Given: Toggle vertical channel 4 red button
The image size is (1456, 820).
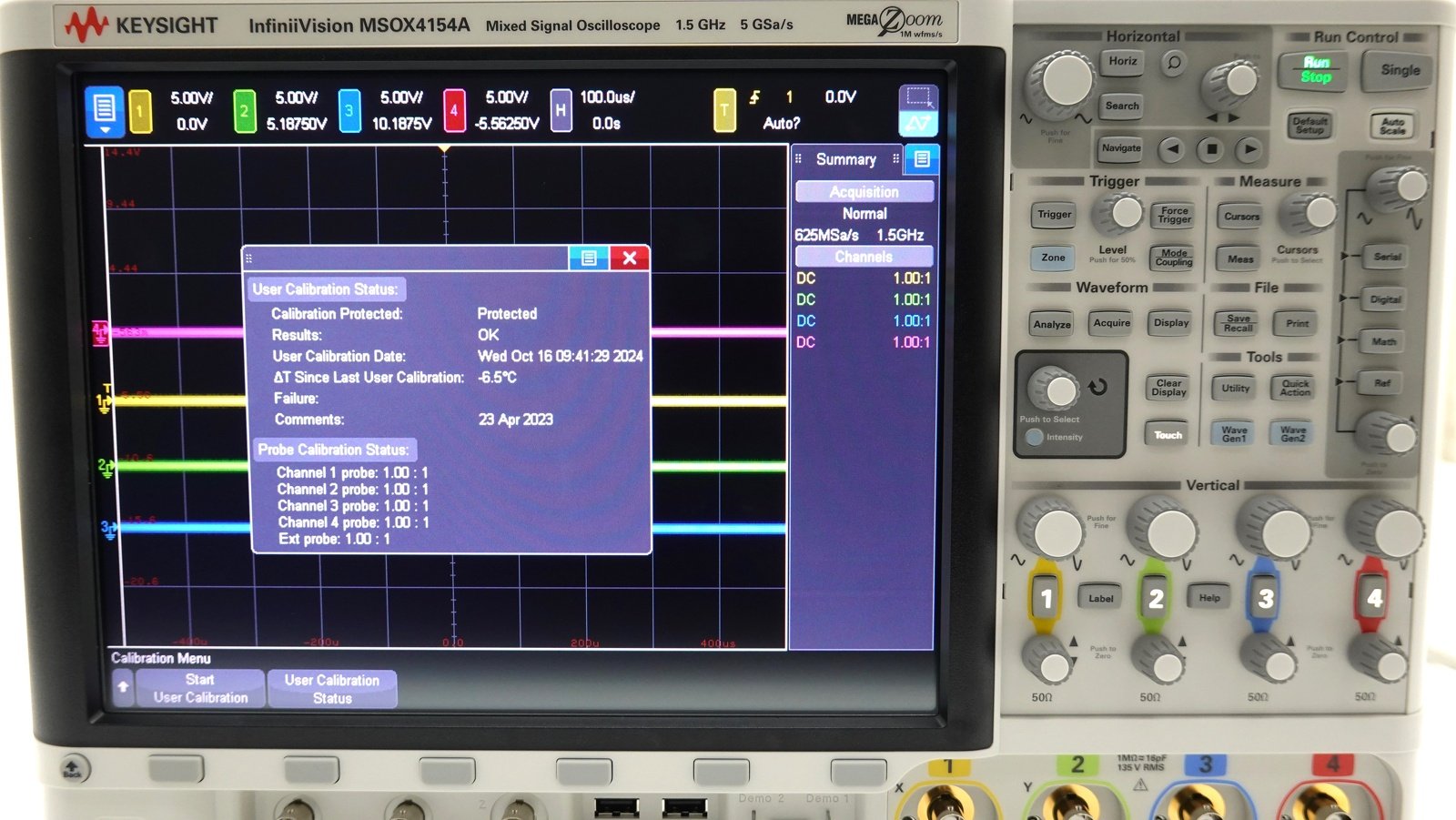Looking at the screenshot, I should click(1374, 598).
